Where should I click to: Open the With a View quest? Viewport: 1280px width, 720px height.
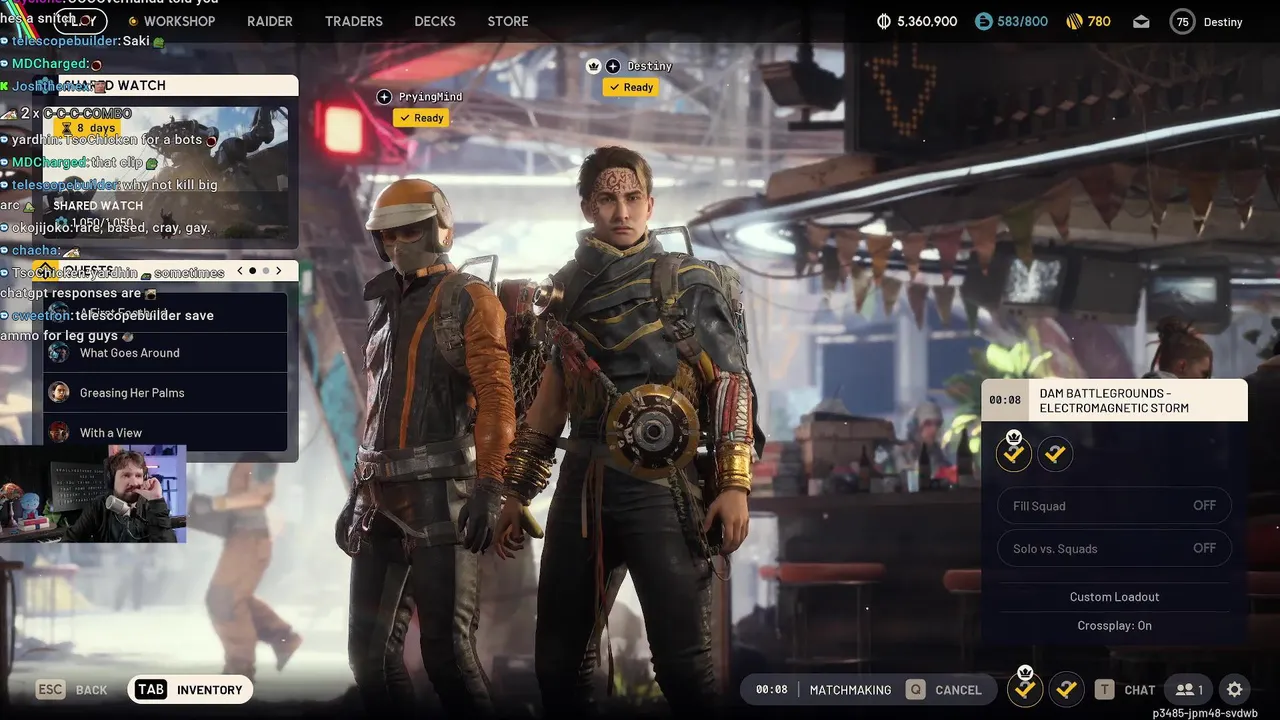pos(165,432)
